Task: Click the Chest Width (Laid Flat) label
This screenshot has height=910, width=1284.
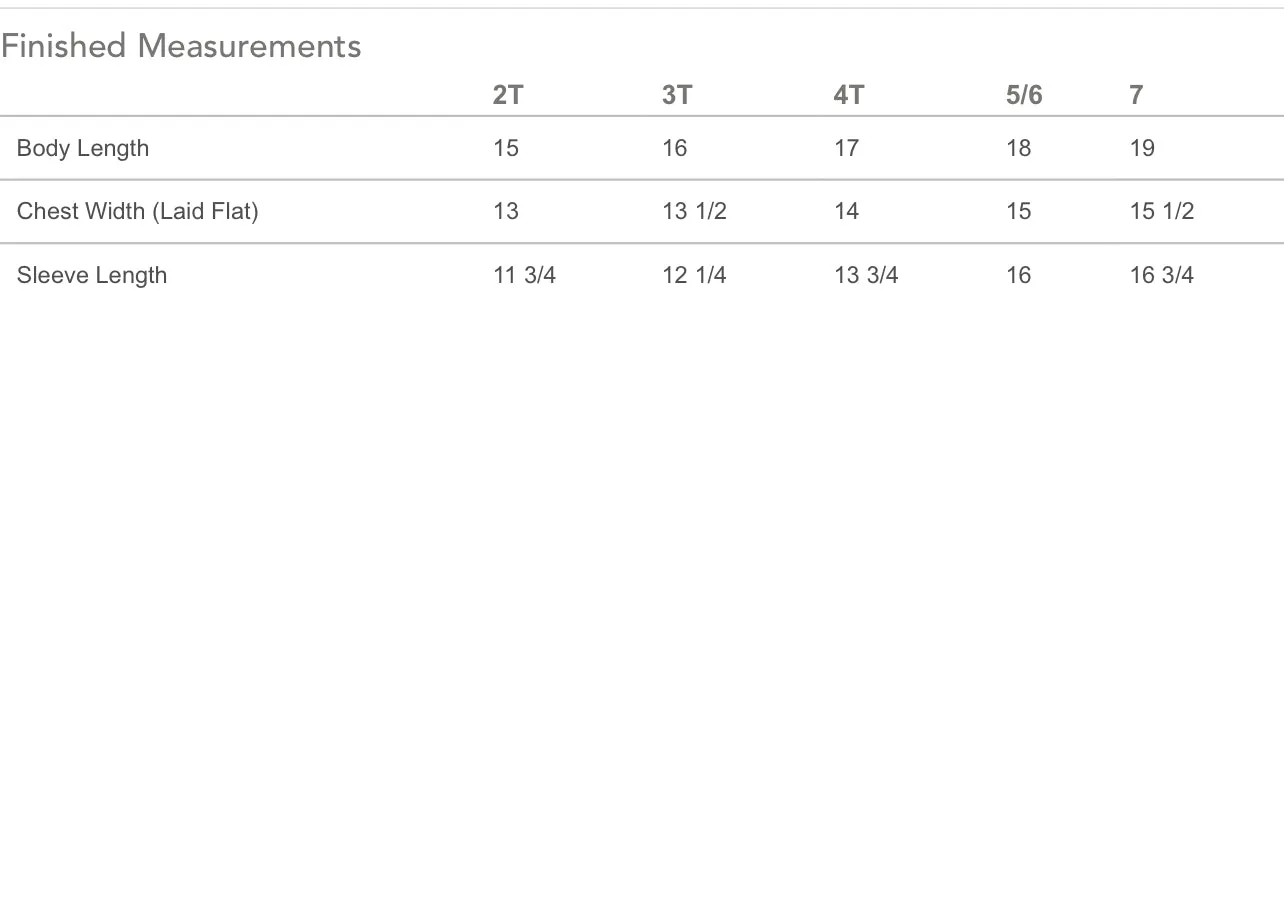Action: point(138,211)
